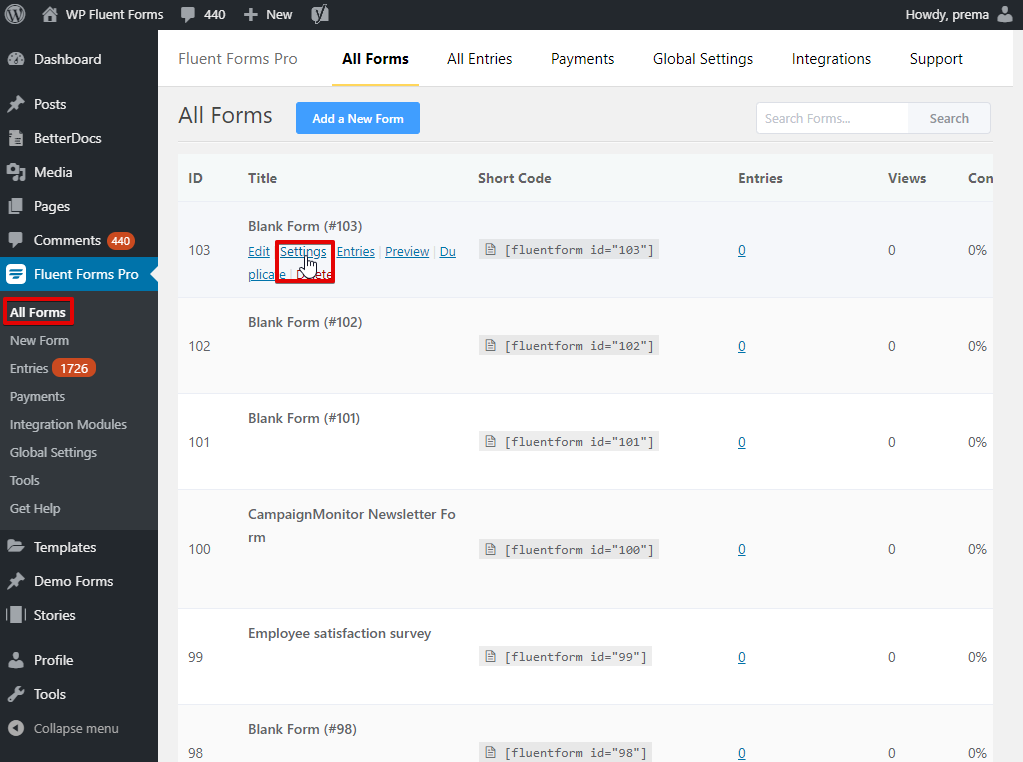Image resolution: width=1023 pixels, height=762 pixels.
Task: Click the Dashboard gauge icon in sidebar
Action: pyautogui.click(x=16, y=59)
